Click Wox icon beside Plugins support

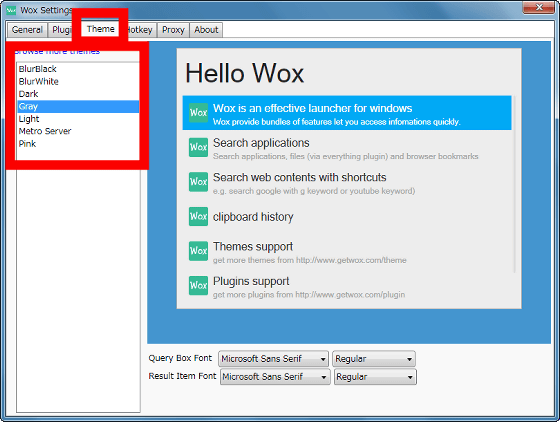click(198, 286)
